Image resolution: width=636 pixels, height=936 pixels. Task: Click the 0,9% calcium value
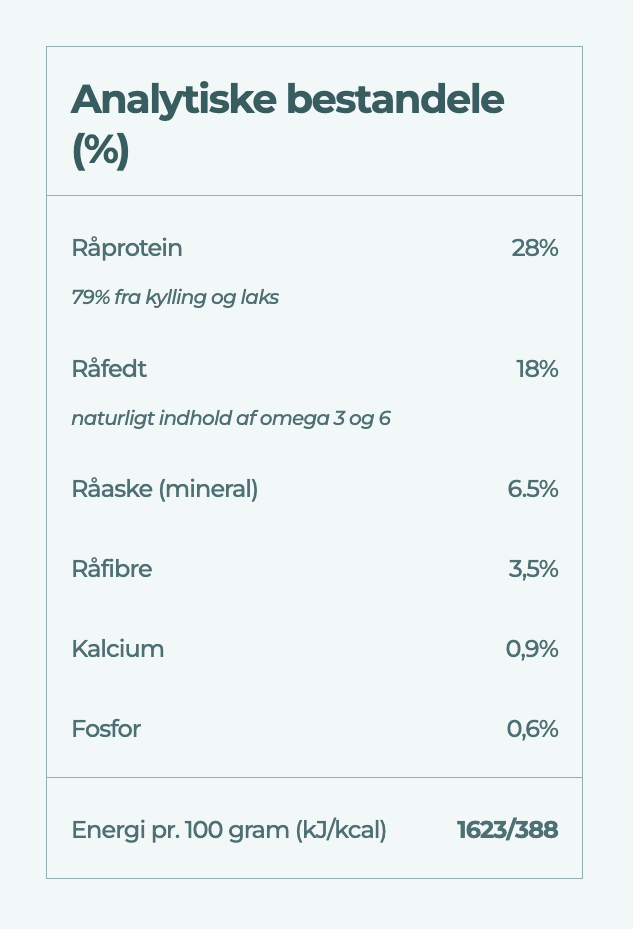(x=532, y=649)
